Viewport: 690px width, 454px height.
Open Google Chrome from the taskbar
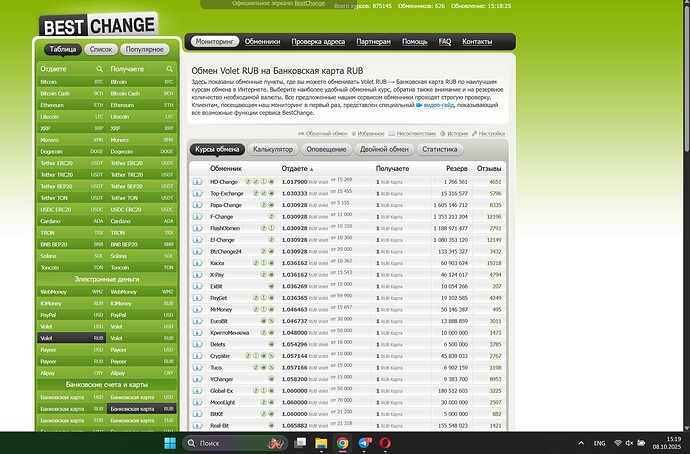point(342,442)
